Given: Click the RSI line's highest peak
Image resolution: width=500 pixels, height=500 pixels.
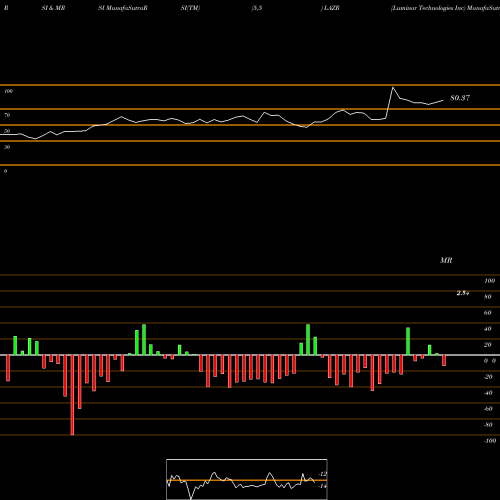Looking at the screenshot, I should (x=393, y=88).
